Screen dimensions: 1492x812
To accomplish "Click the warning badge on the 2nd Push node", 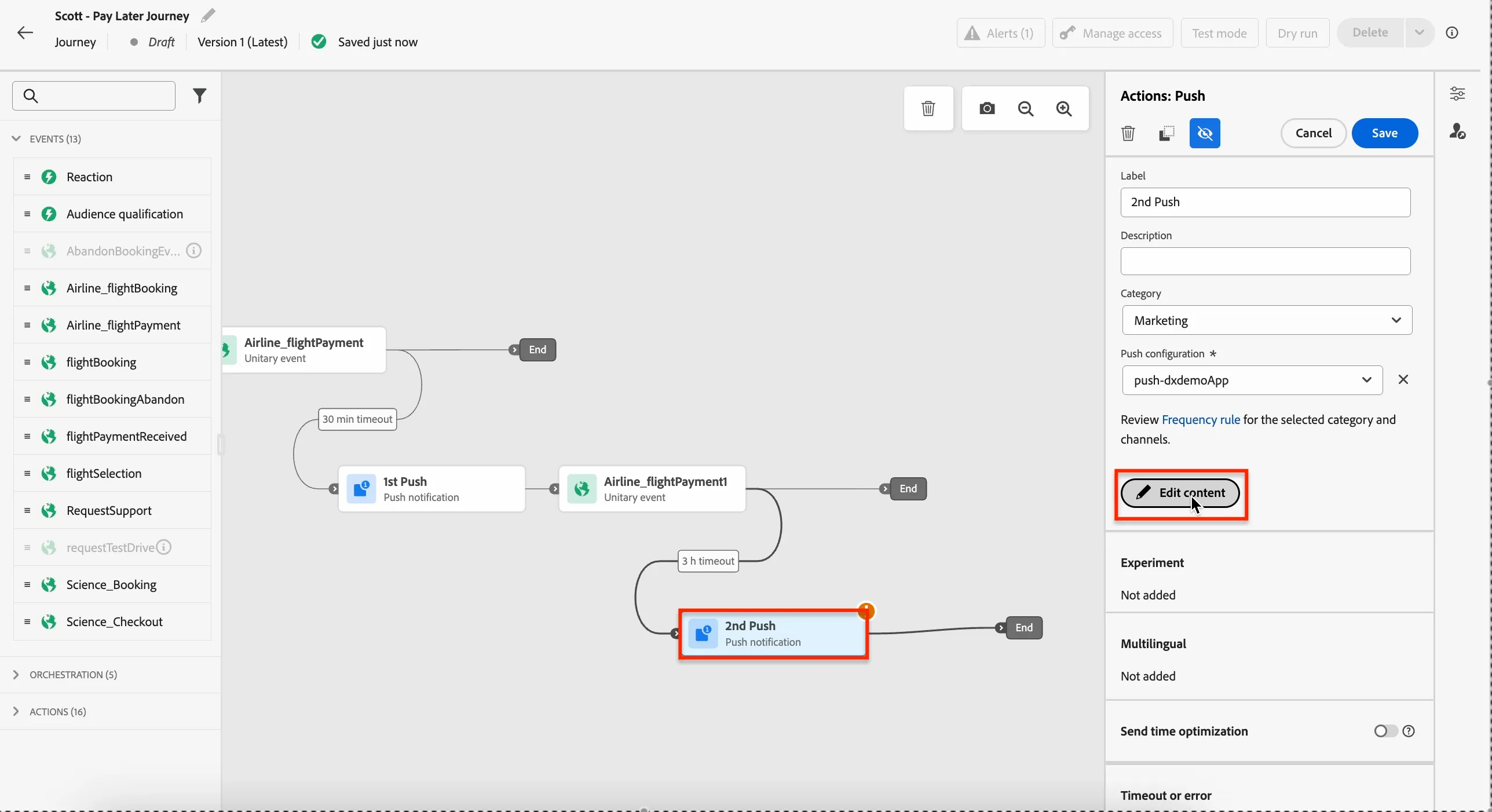I will (x=866, y=610).
